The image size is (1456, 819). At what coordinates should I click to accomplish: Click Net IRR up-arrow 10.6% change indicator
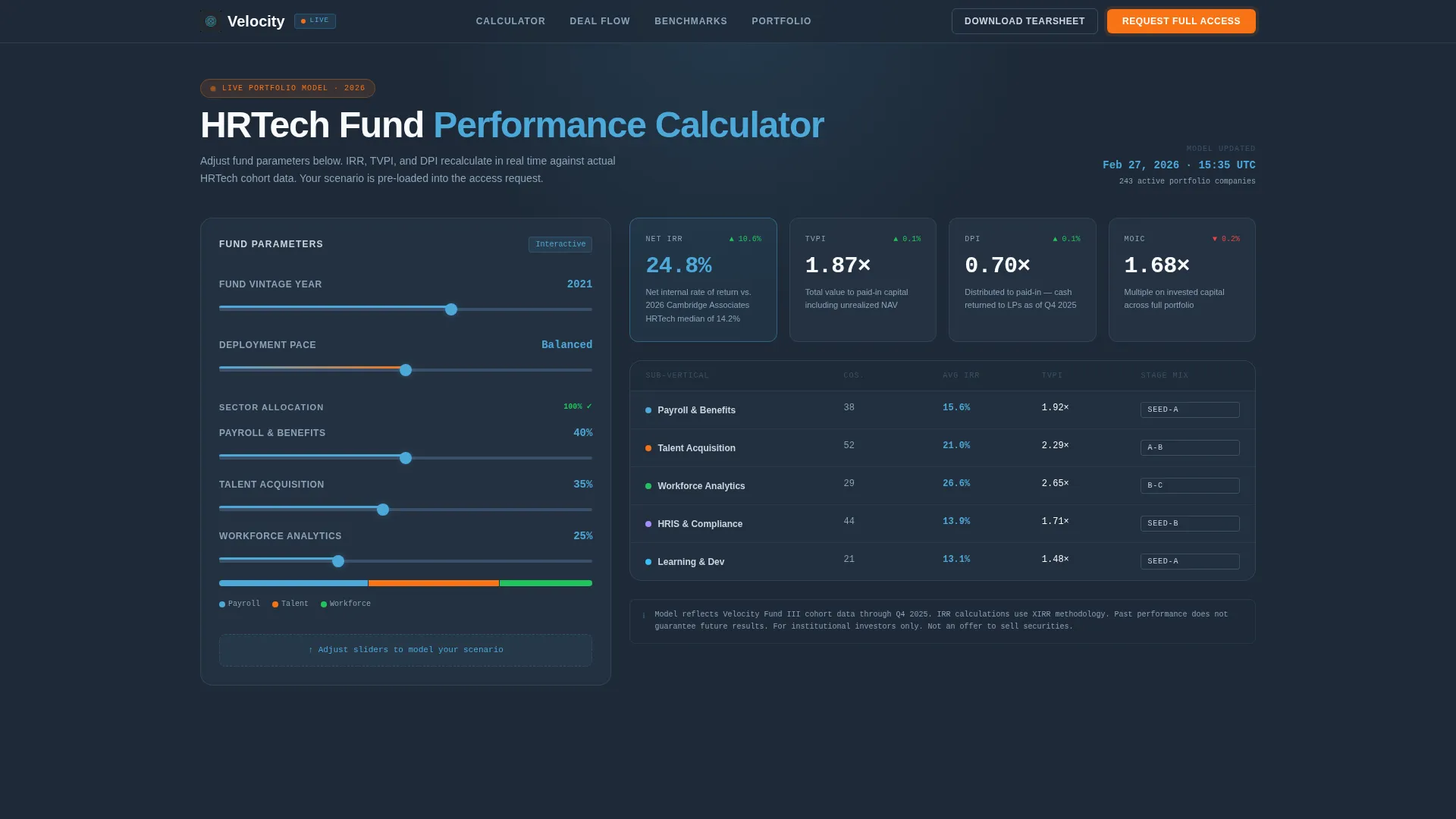[745, 240]
